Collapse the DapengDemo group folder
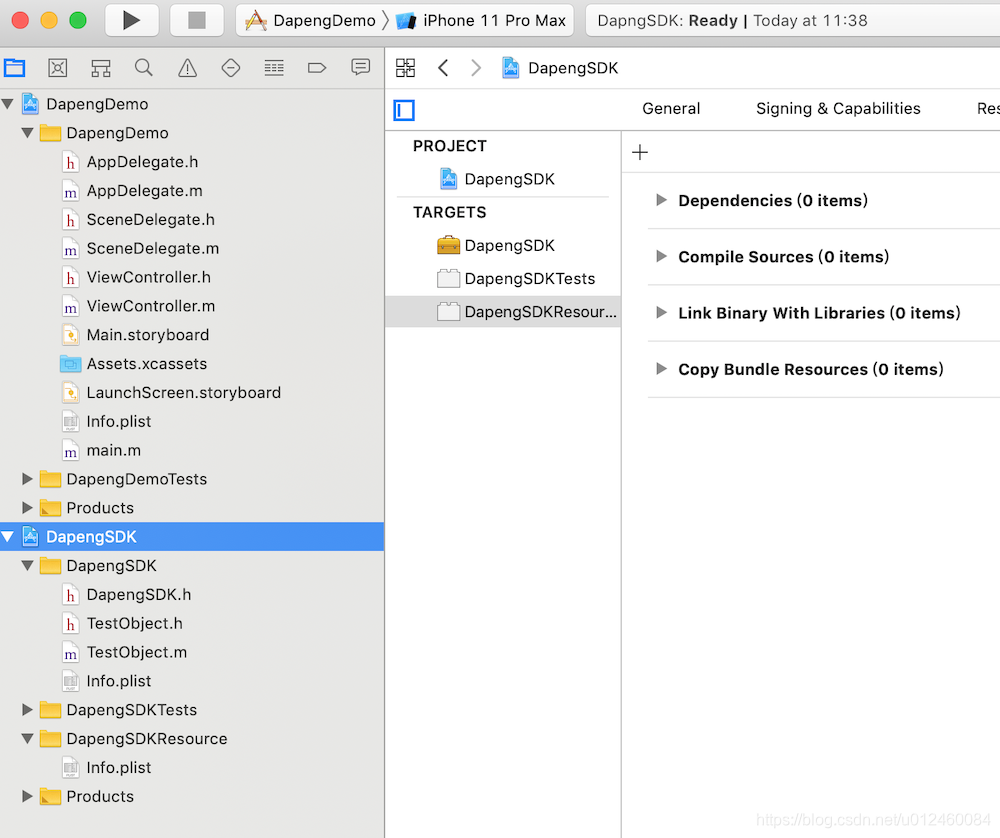1000x838 pixels. click(27, 133)
